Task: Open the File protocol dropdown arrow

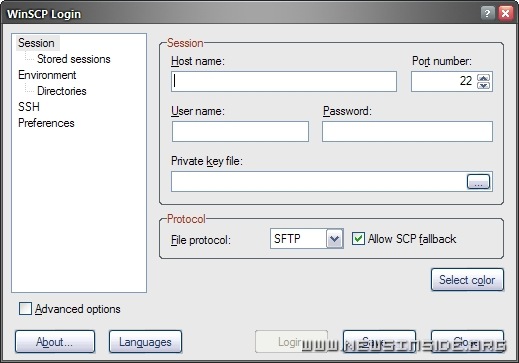Action: pos(334,239)
